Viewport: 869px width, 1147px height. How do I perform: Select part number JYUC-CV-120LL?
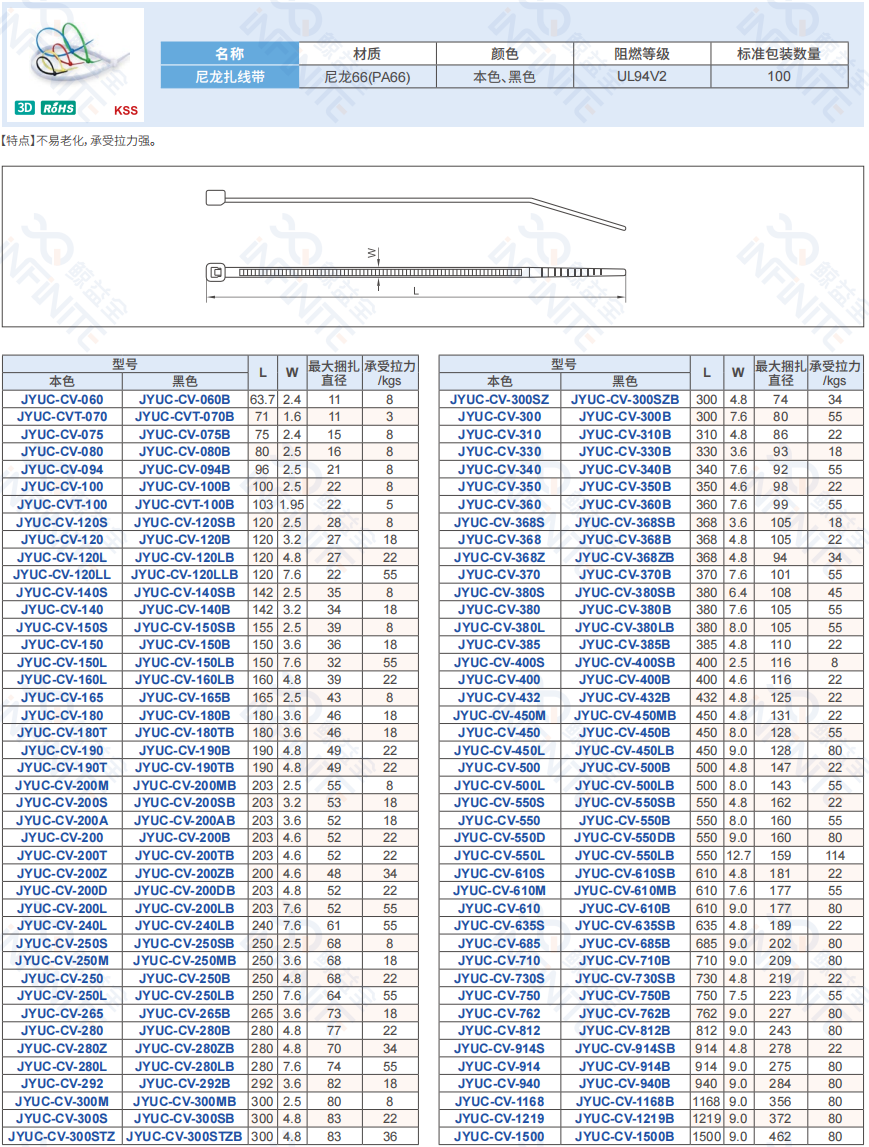(x=61, y=574)
